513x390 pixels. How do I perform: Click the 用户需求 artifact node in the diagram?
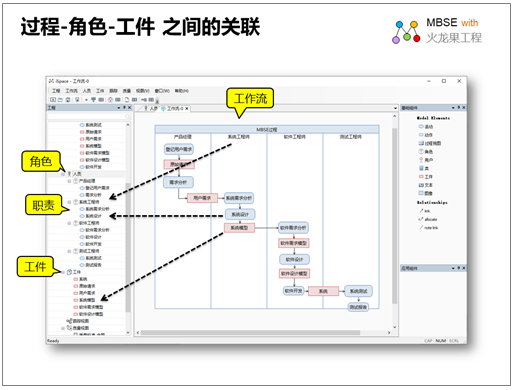(x=202, y=198)
